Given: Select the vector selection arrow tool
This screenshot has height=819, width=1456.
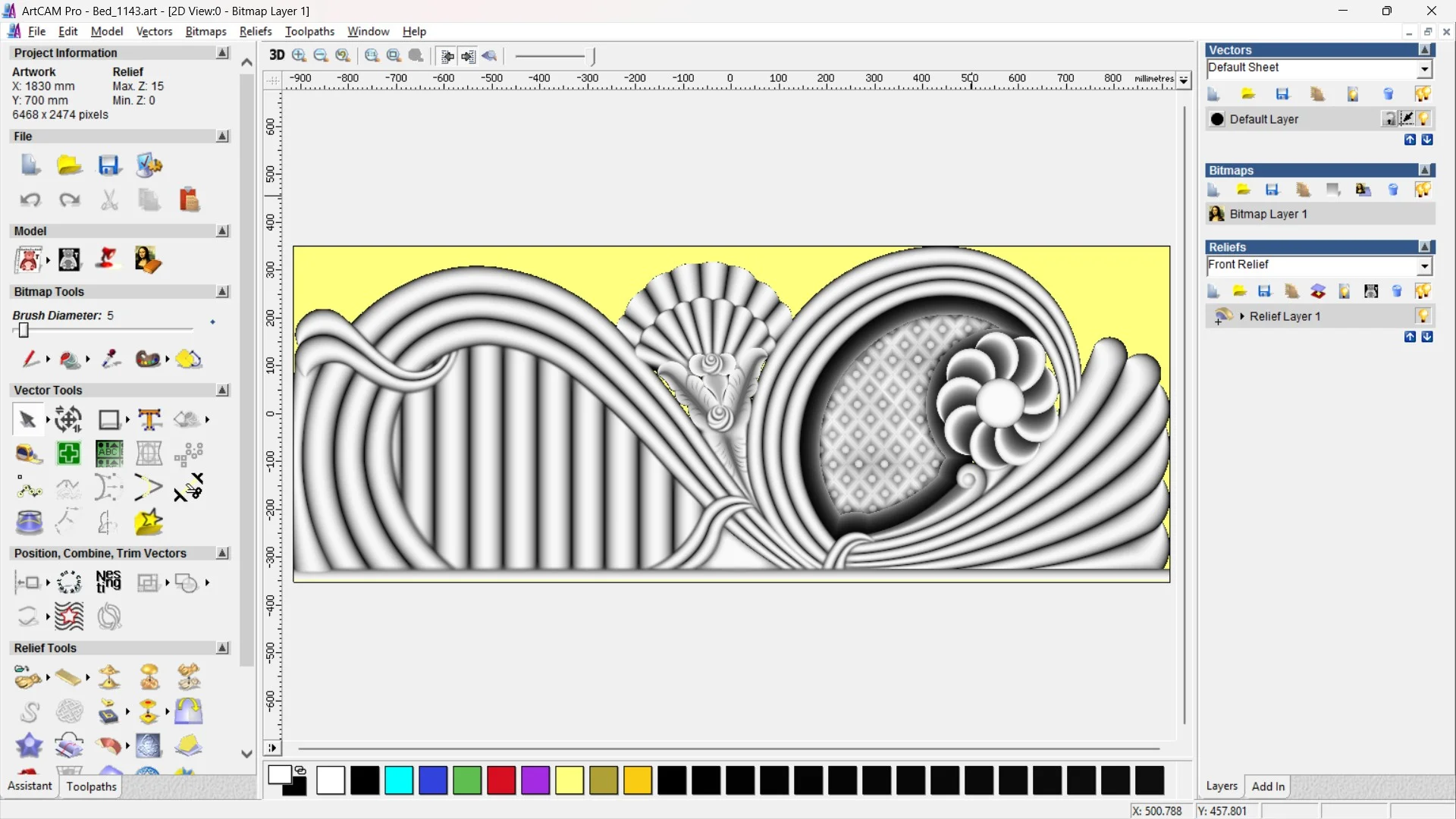Looking at the screenshot, I should point(28,419).
